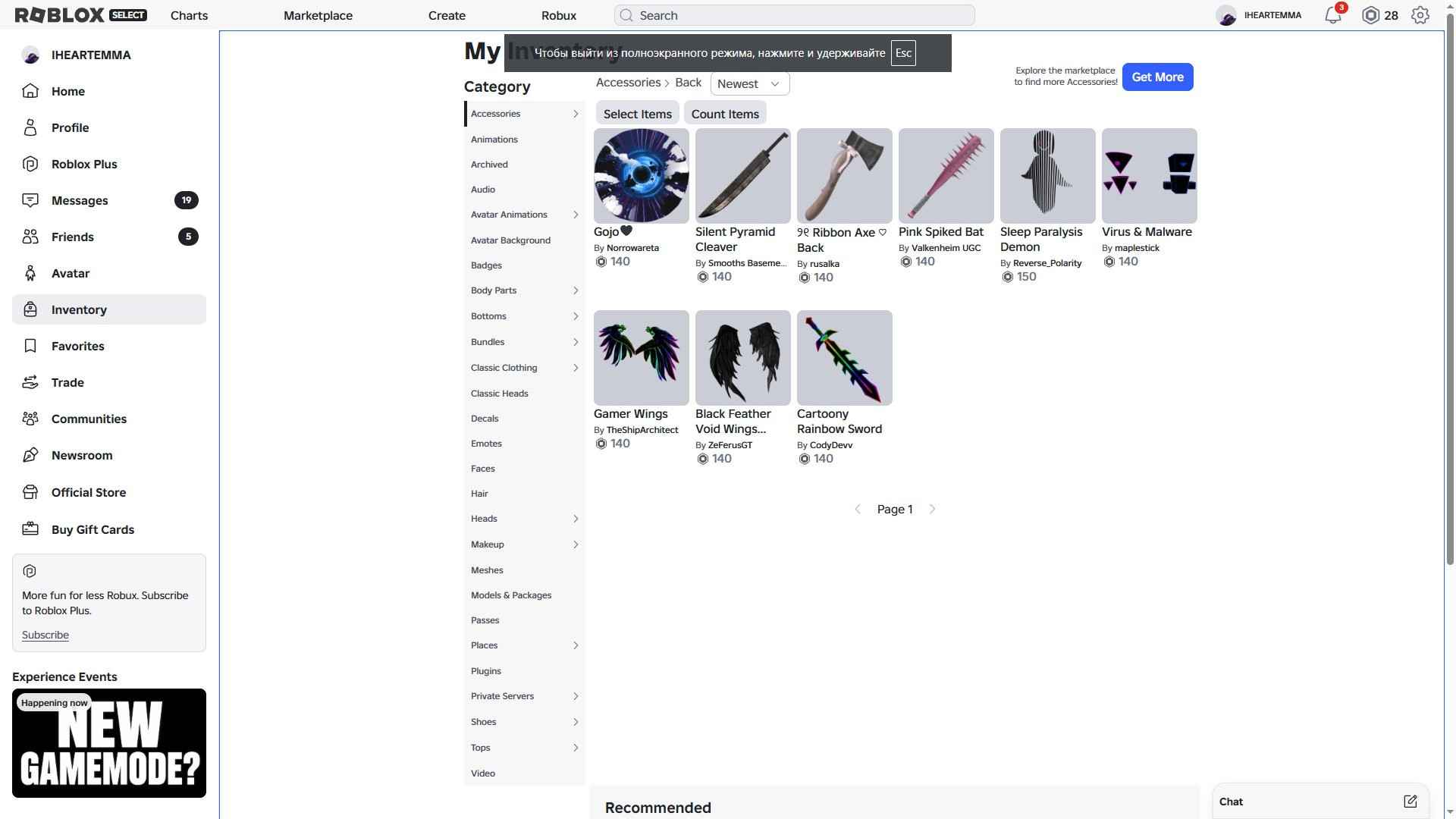Expand the Classic Clothing category chevron
1456x819 pixels.
[x=576, y=368]
